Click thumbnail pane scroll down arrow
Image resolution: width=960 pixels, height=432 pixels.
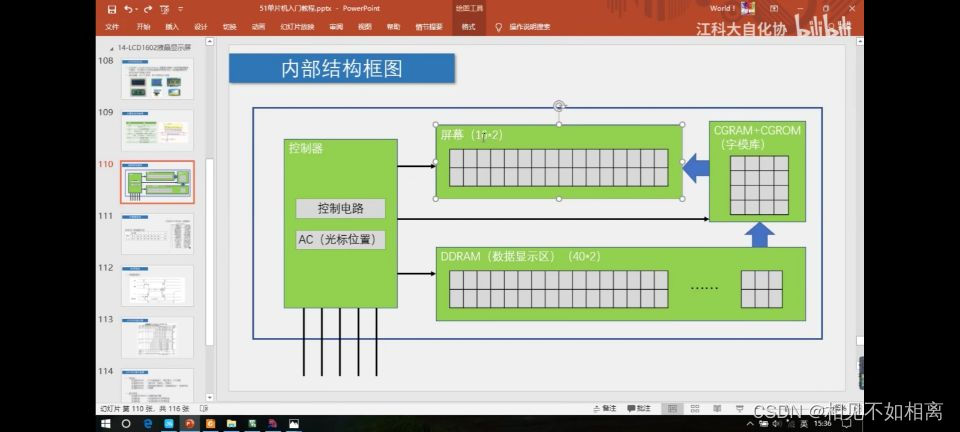tap(209, 398)
